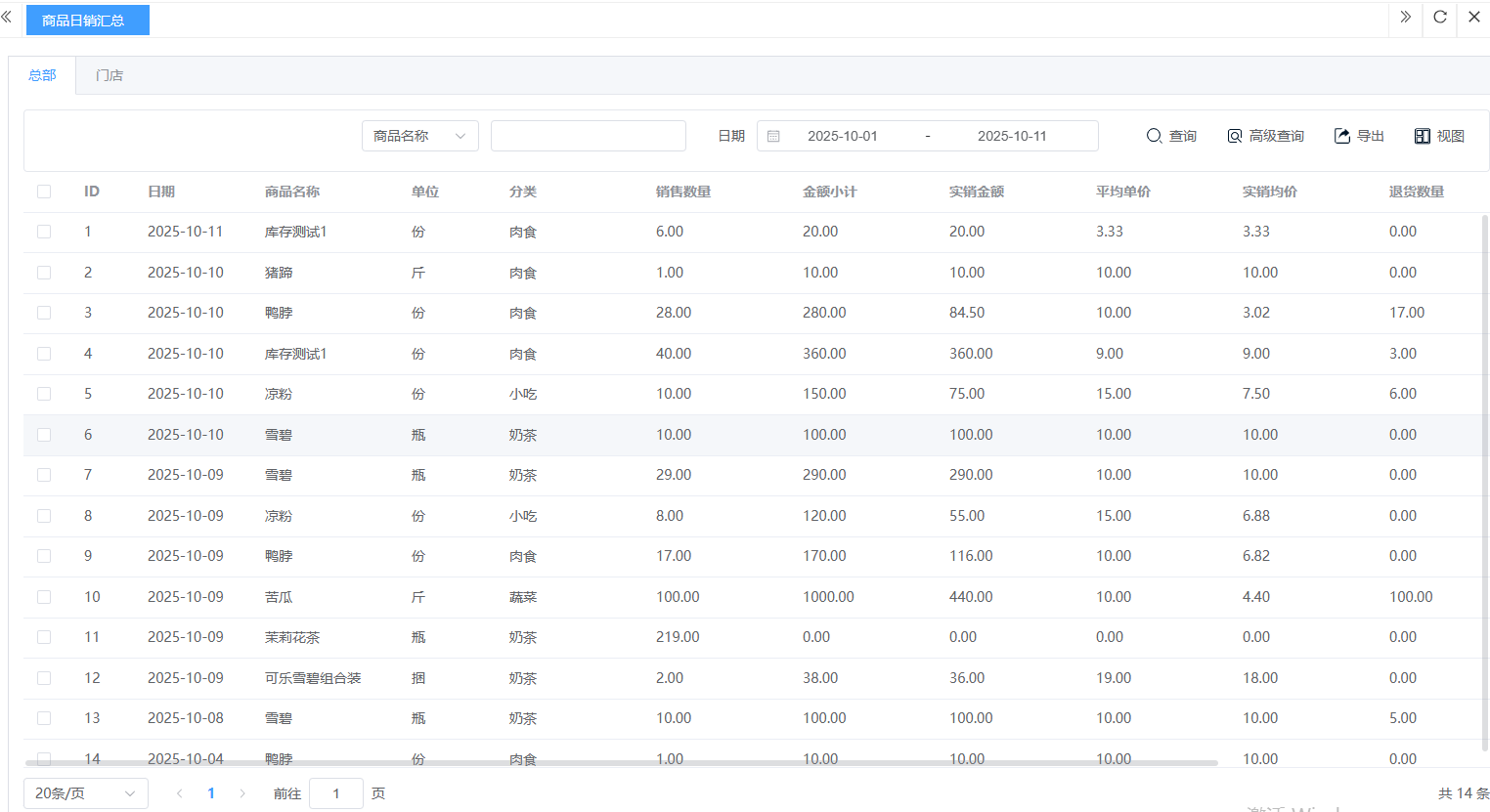Click the export (导出) icon
Image resolution: width=1490 pixels, height=812 pixels.
[x=1342, y=136]
